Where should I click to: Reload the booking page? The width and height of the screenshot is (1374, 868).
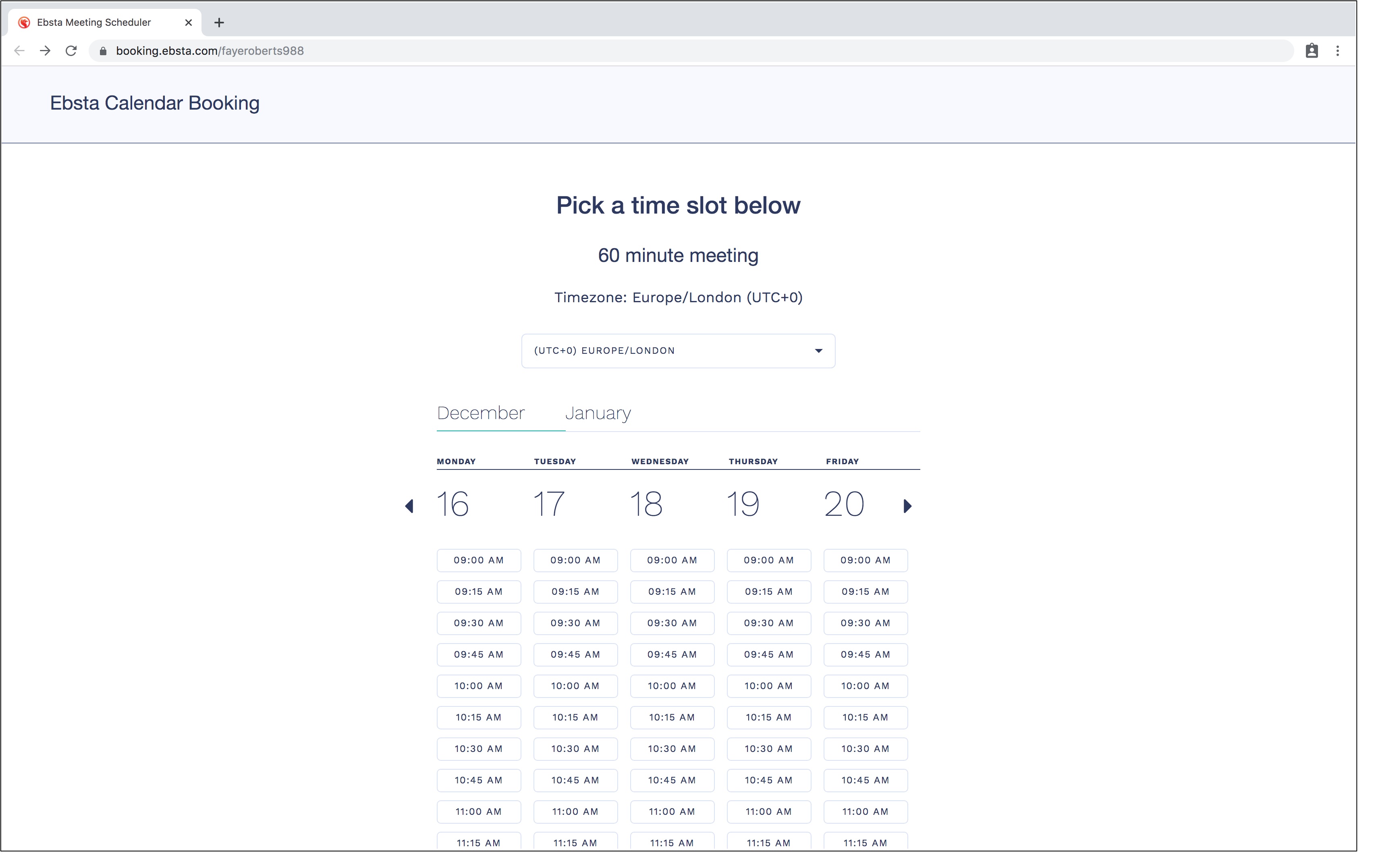(71, 51)
